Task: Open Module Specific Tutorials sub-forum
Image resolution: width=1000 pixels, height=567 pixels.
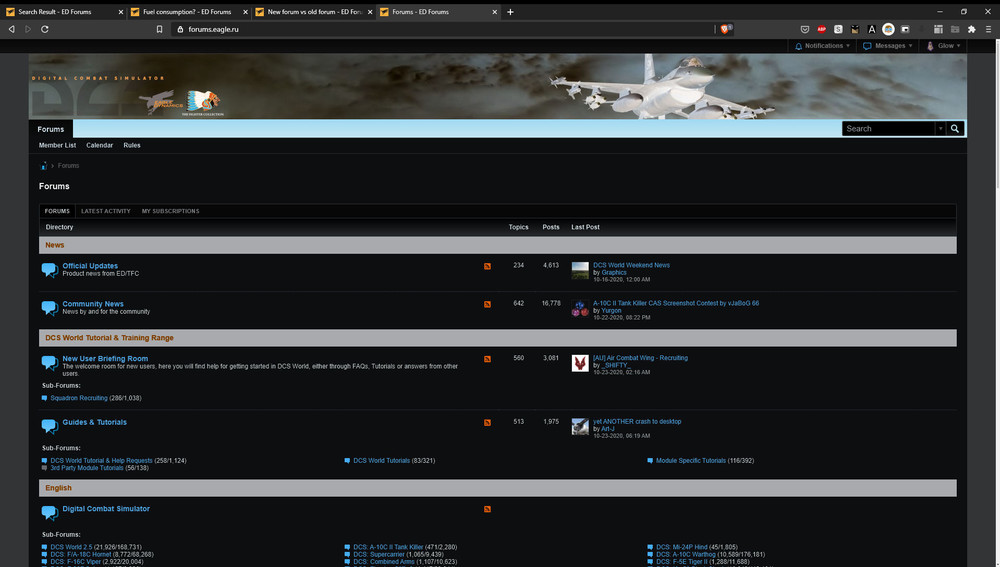Action: [x=691, y=460]
